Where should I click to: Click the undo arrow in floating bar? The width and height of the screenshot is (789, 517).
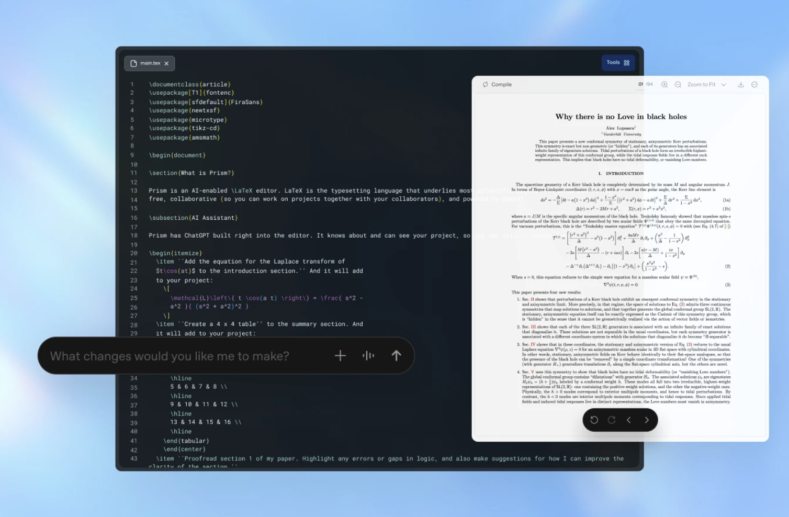[594, 420]
